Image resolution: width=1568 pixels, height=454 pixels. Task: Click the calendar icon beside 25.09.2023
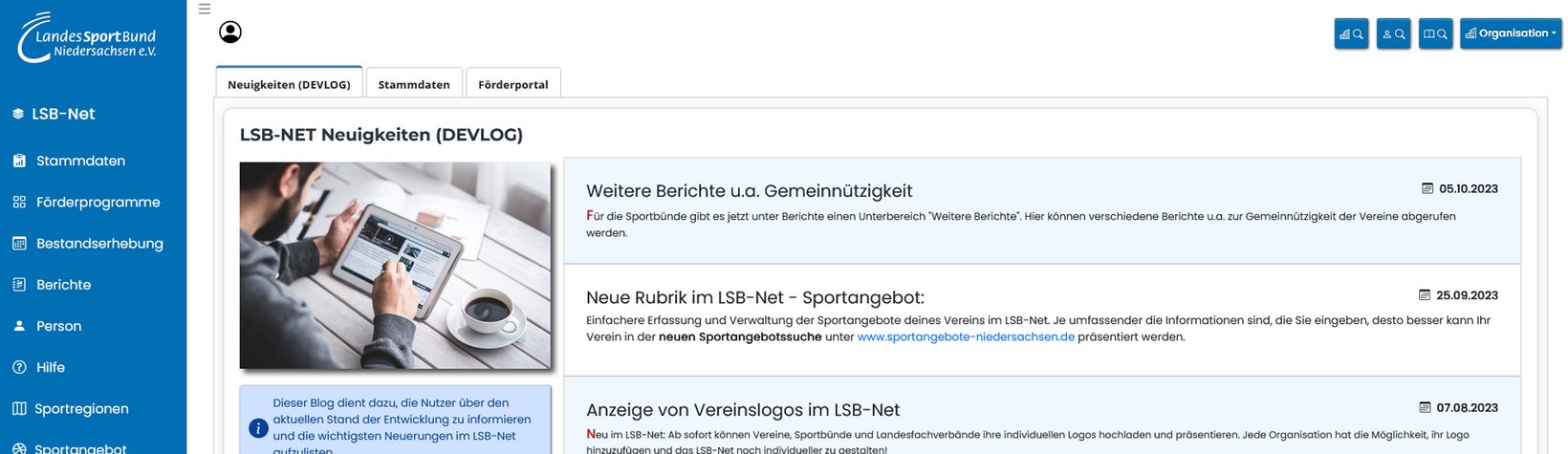pos(1425,295)
